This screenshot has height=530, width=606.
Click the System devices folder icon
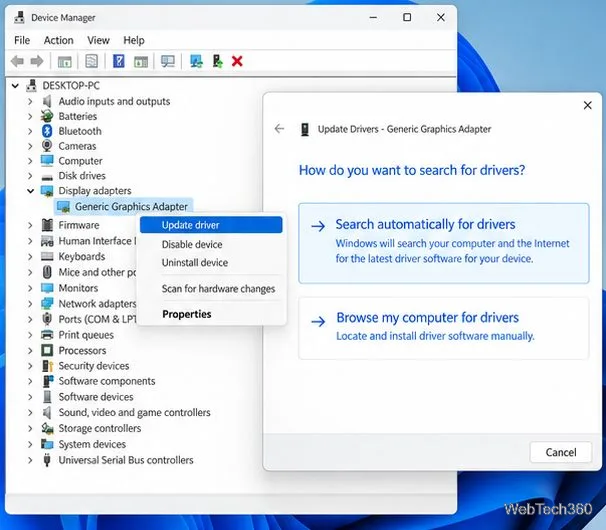coord(47,444)
